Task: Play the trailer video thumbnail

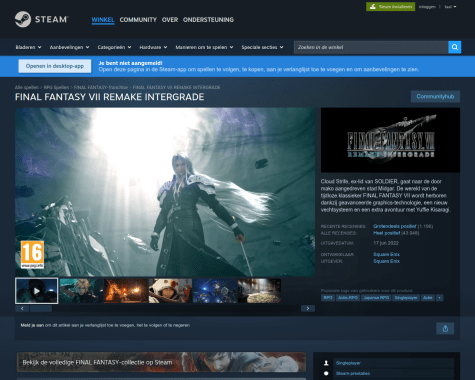Action: pos(36,291)
